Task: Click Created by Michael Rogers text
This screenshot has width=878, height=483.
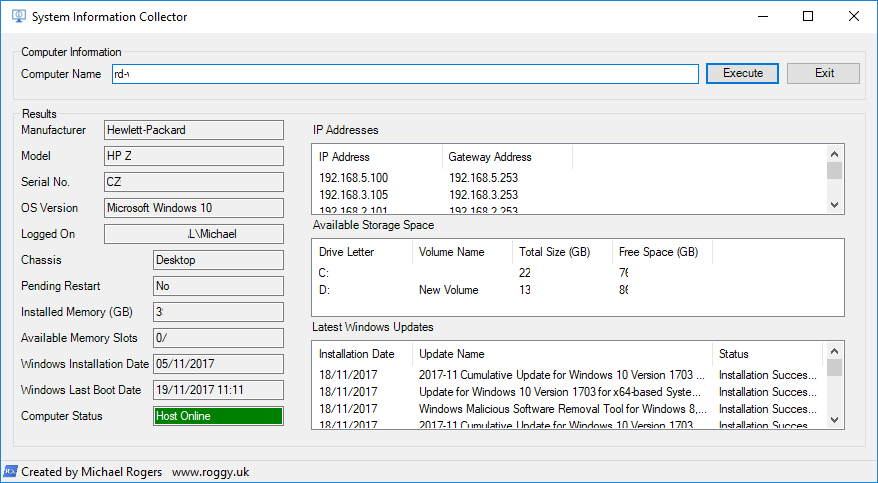Action: click(91, 472)
